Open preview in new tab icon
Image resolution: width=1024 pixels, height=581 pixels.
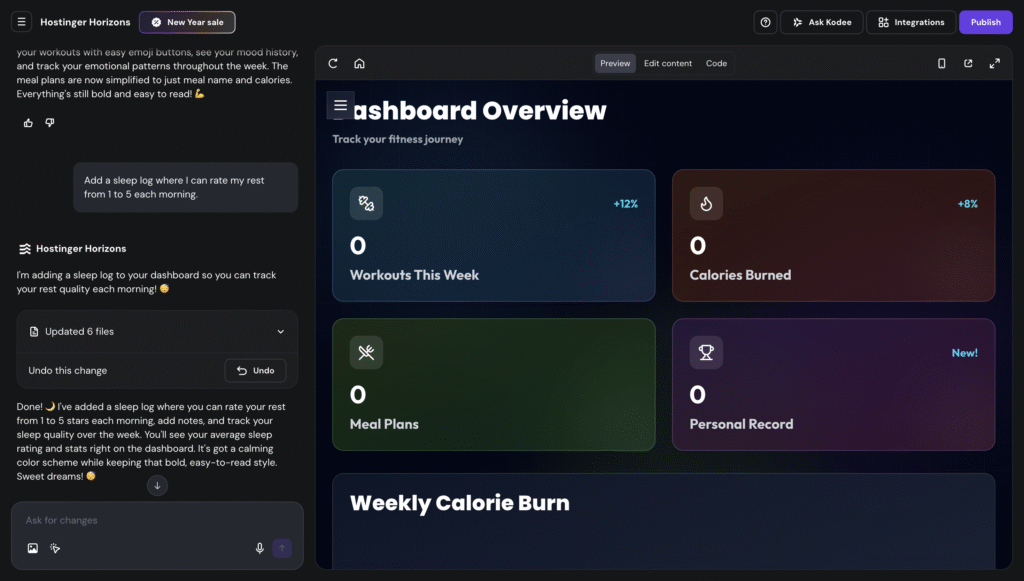(x=968, y=62)
